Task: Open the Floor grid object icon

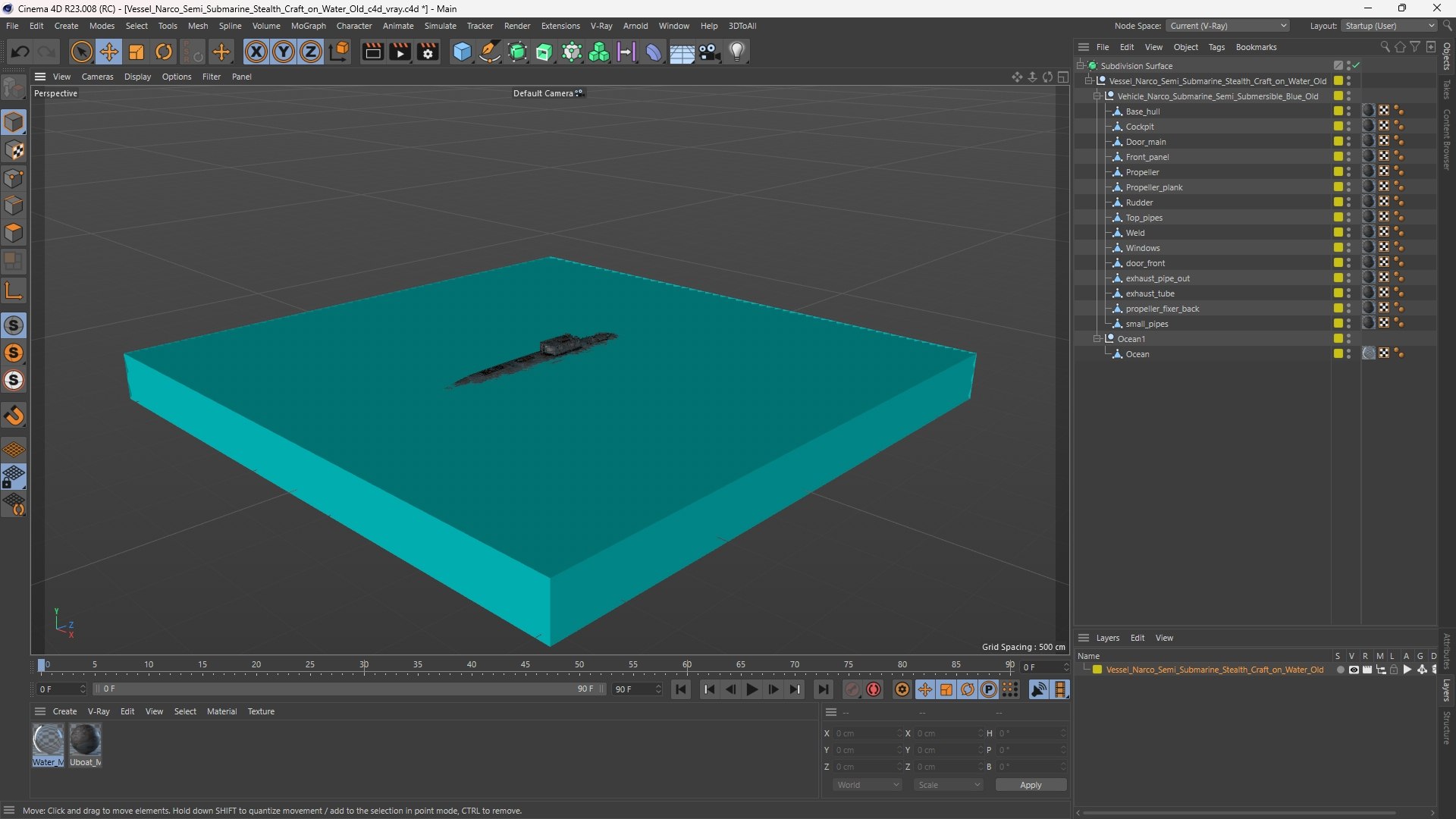Action: click(682, 52)
